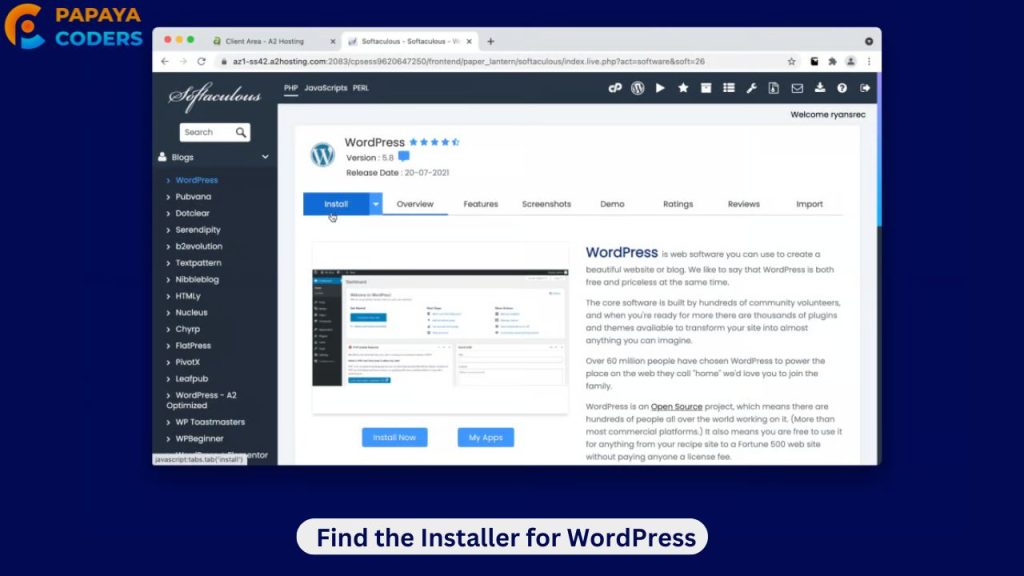Image resolution: width=1024 pixels, height=576 pixels.
Task: Click the logout icon in Softaculous toolbar
Action: click(x=865, y=88)
